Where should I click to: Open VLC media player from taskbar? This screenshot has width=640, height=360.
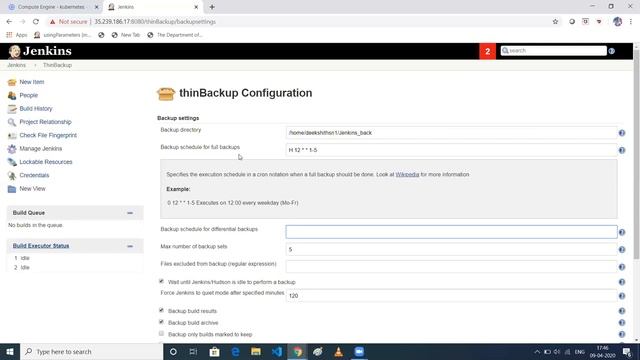(x=338, y=352)
